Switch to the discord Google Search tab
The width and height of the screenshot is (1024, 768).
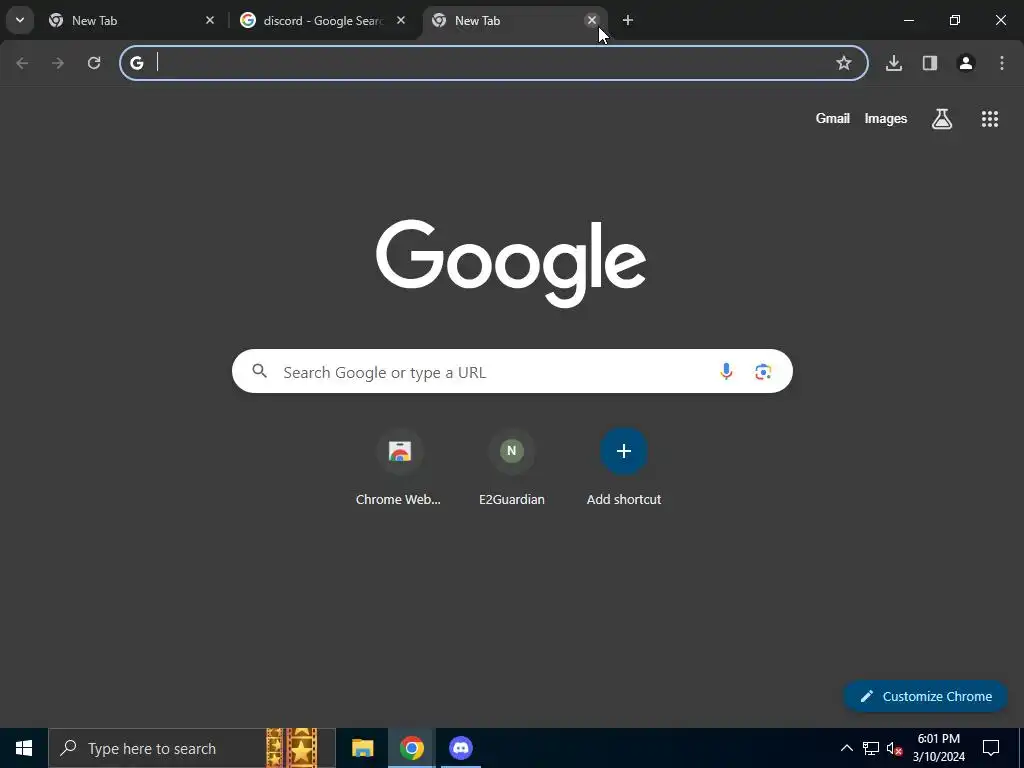(323, 20)
